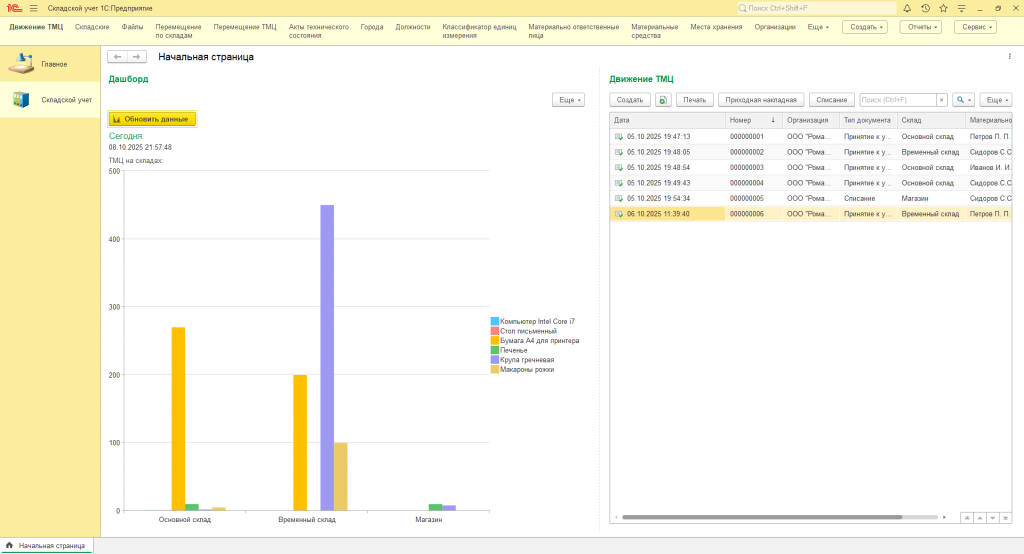Click the Главное section icon
The height and width of the screenshot is (554, 1024).
[21, 64]
